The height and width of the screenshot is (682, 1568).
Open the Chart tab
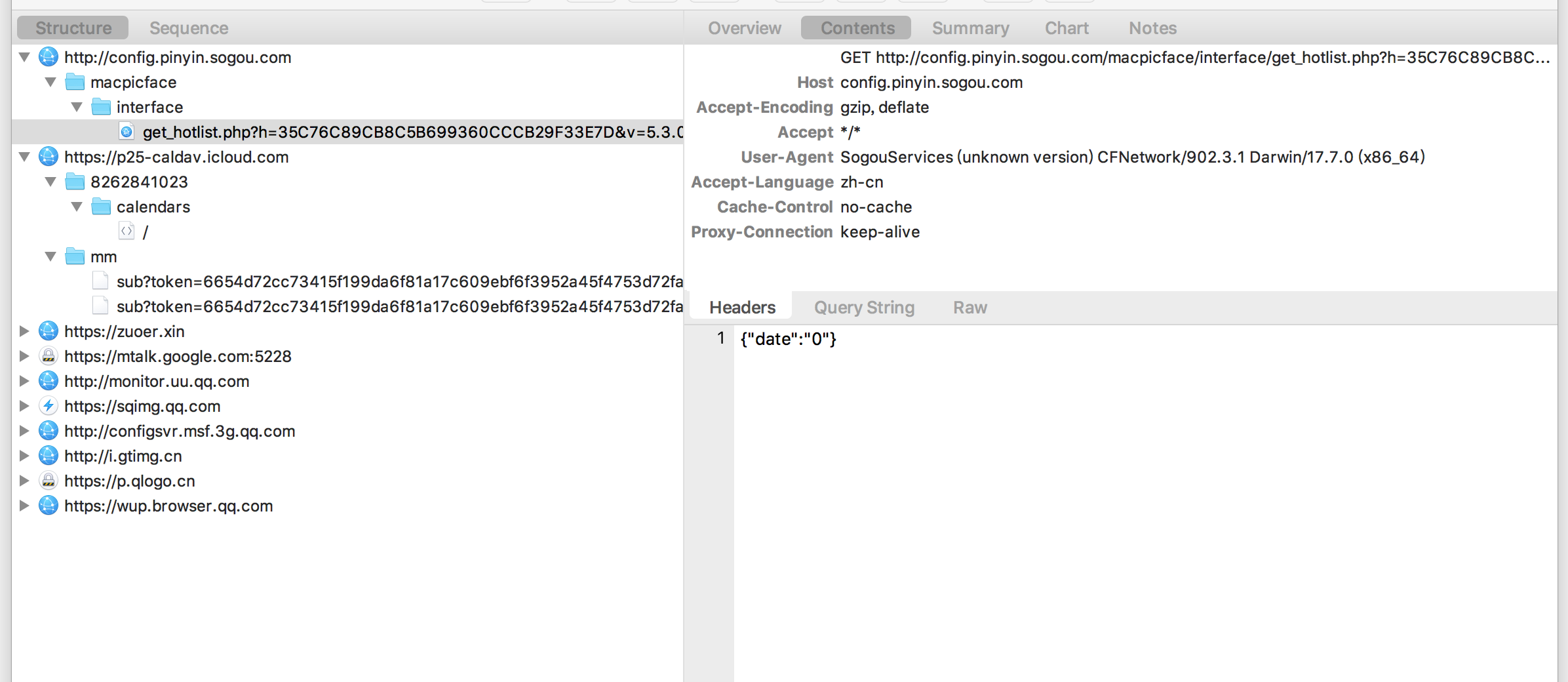pos(1067,28)
